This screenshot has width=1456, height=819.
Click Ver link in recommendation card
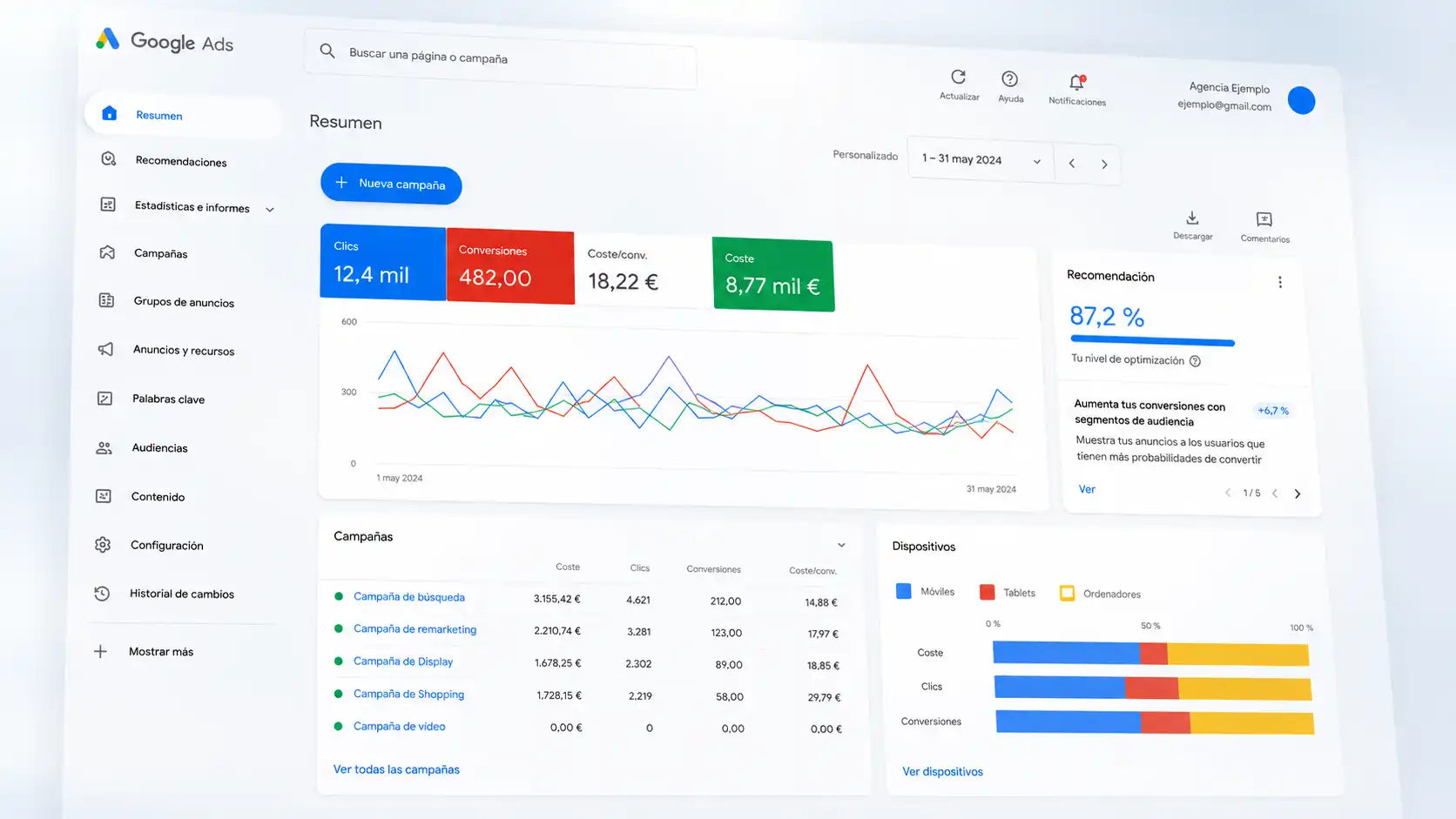(1087, 489)
